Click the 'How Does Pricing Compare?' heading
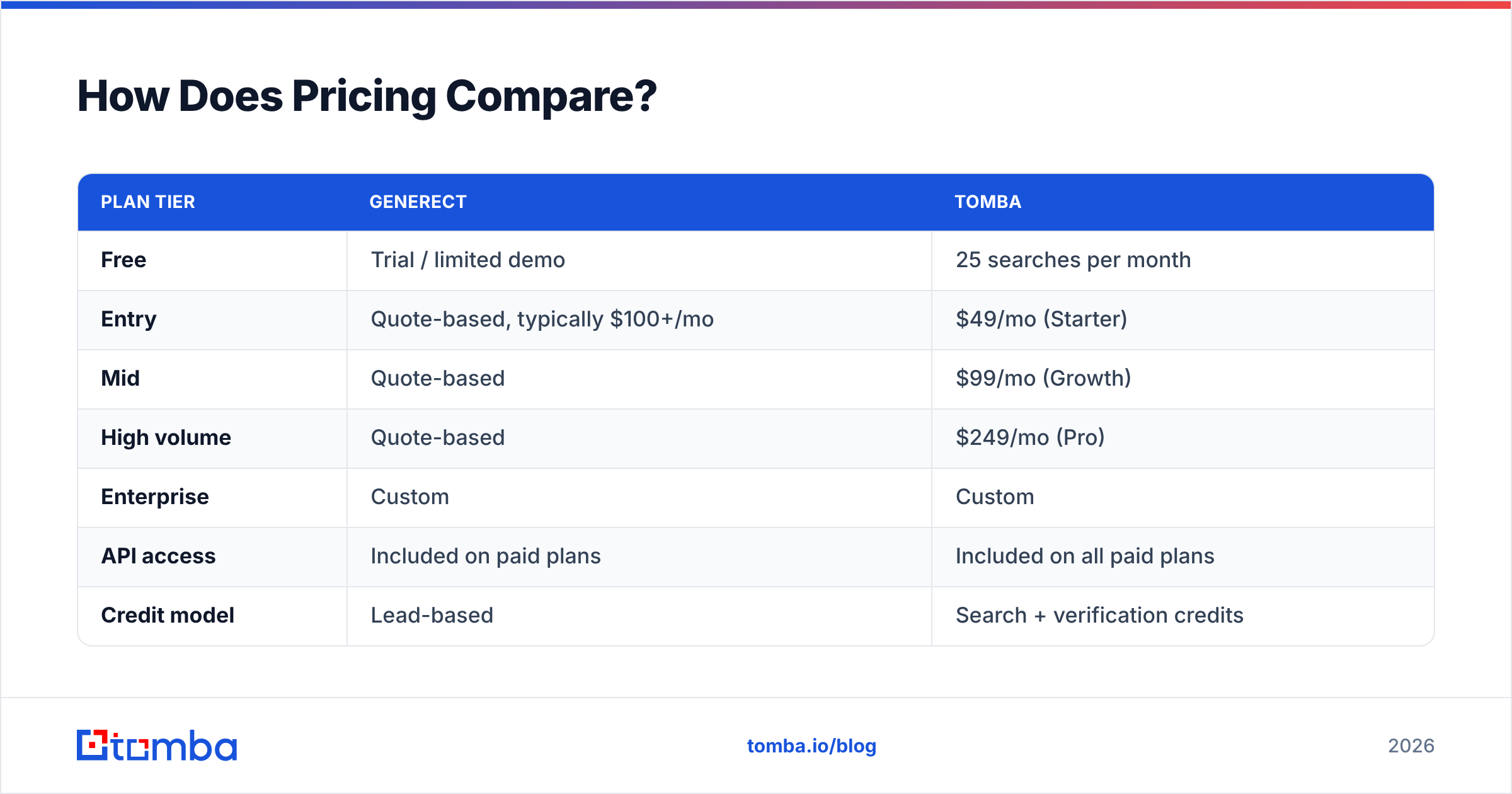The image size is (1512, 794). click(x=367, y=96)
